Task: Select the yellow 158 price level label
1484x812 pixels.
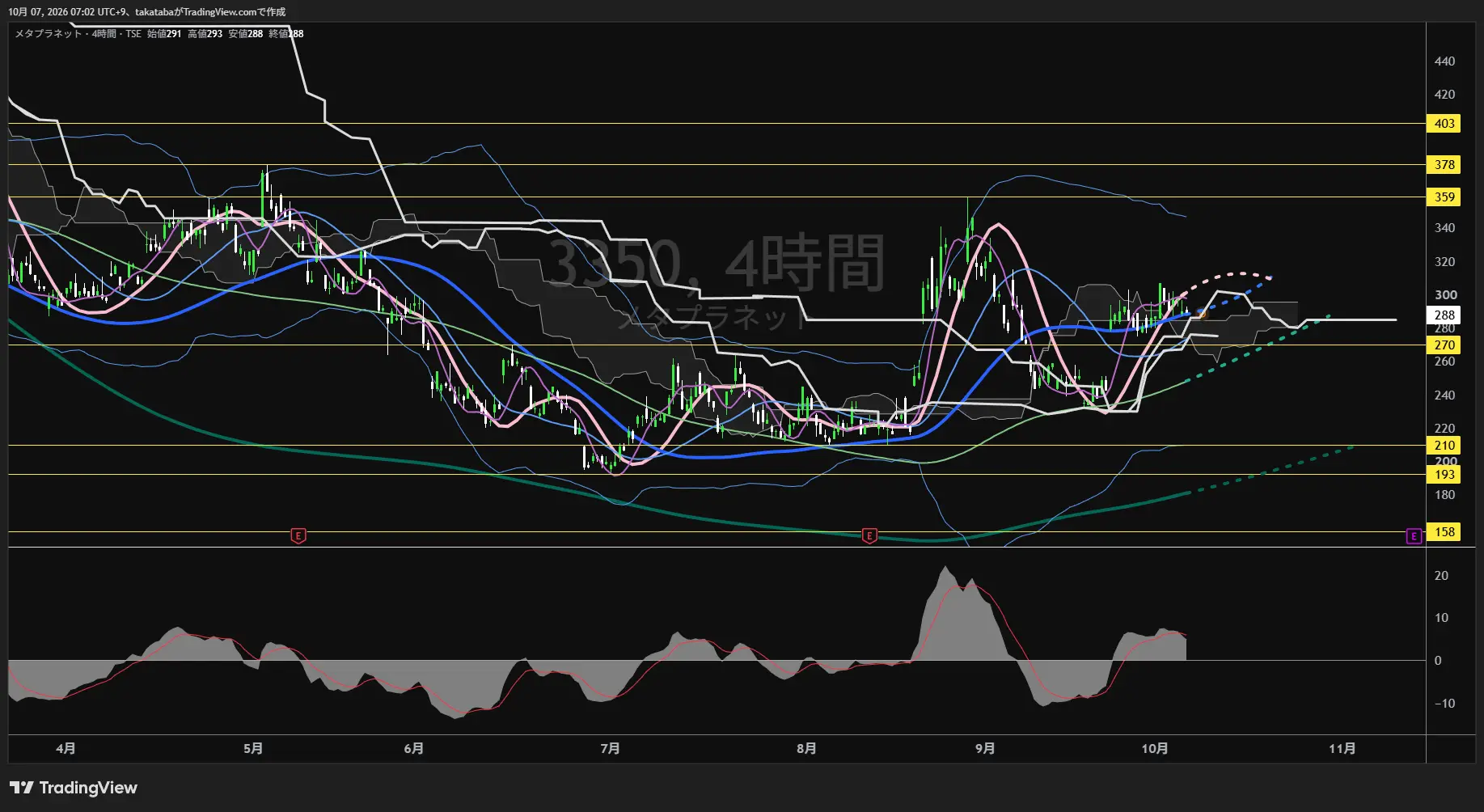Action: (x=1444, y=532)
